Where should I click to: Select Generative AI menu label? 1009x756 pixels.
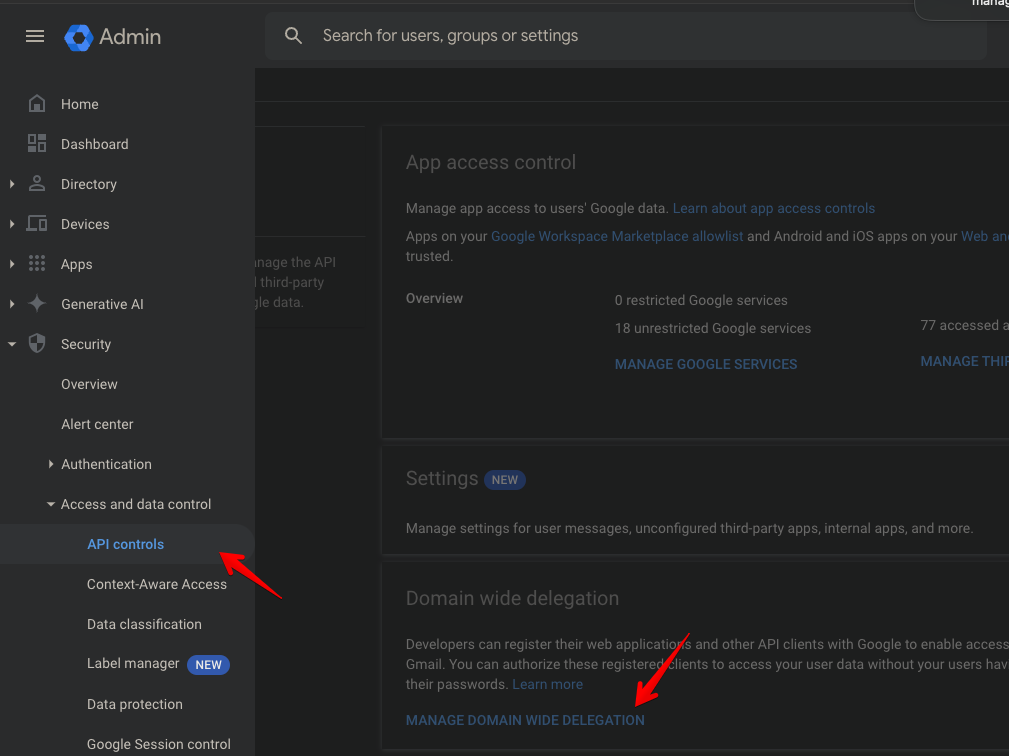point(102,304)
